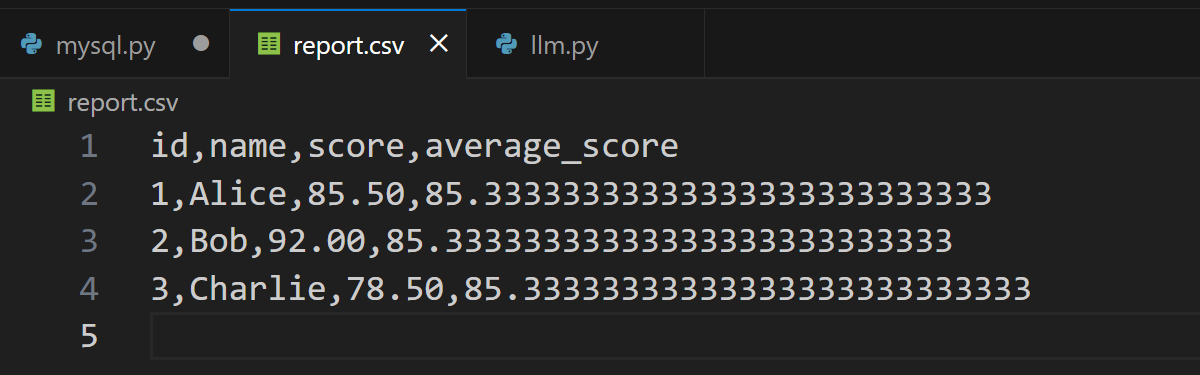
Task: Switch to the mysql.py tab
Action: point(114,44)
